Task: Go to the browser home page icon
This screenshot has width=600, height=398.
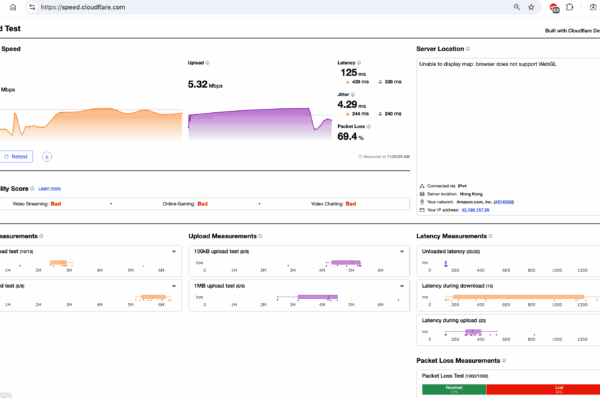Action: pyautogui.click(x=13, y=7)
